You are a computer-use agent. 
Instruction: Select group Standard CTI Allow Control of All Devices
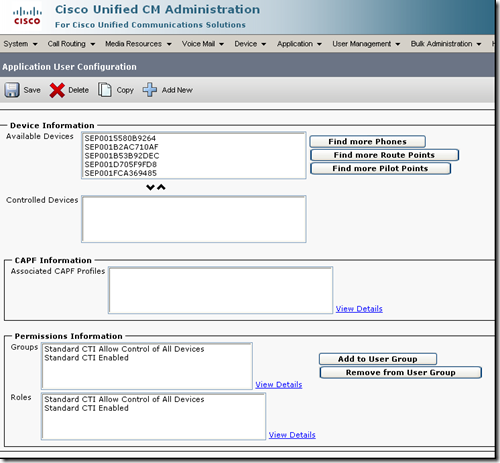click(124, 349)
